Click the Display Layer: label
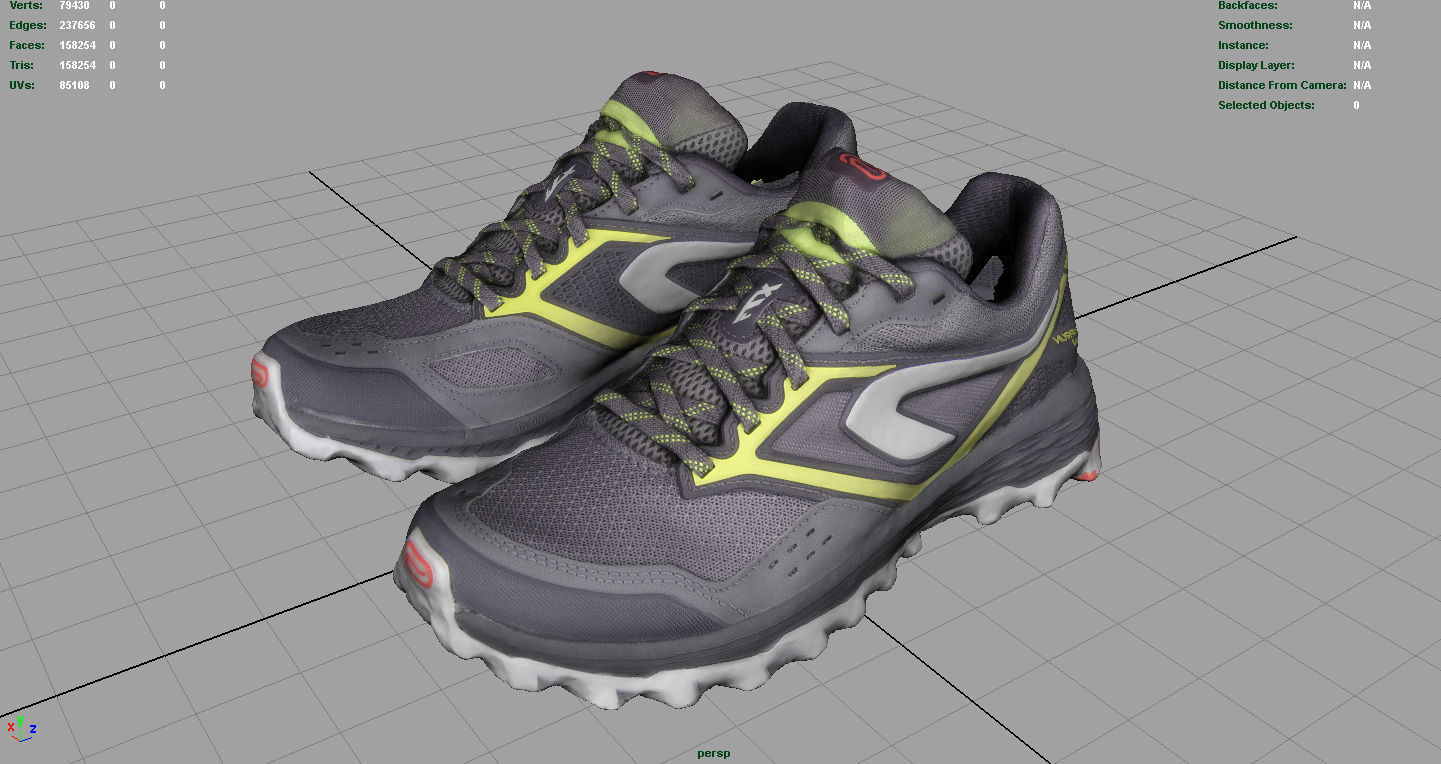1441x764 pixels. point(1256,65)
